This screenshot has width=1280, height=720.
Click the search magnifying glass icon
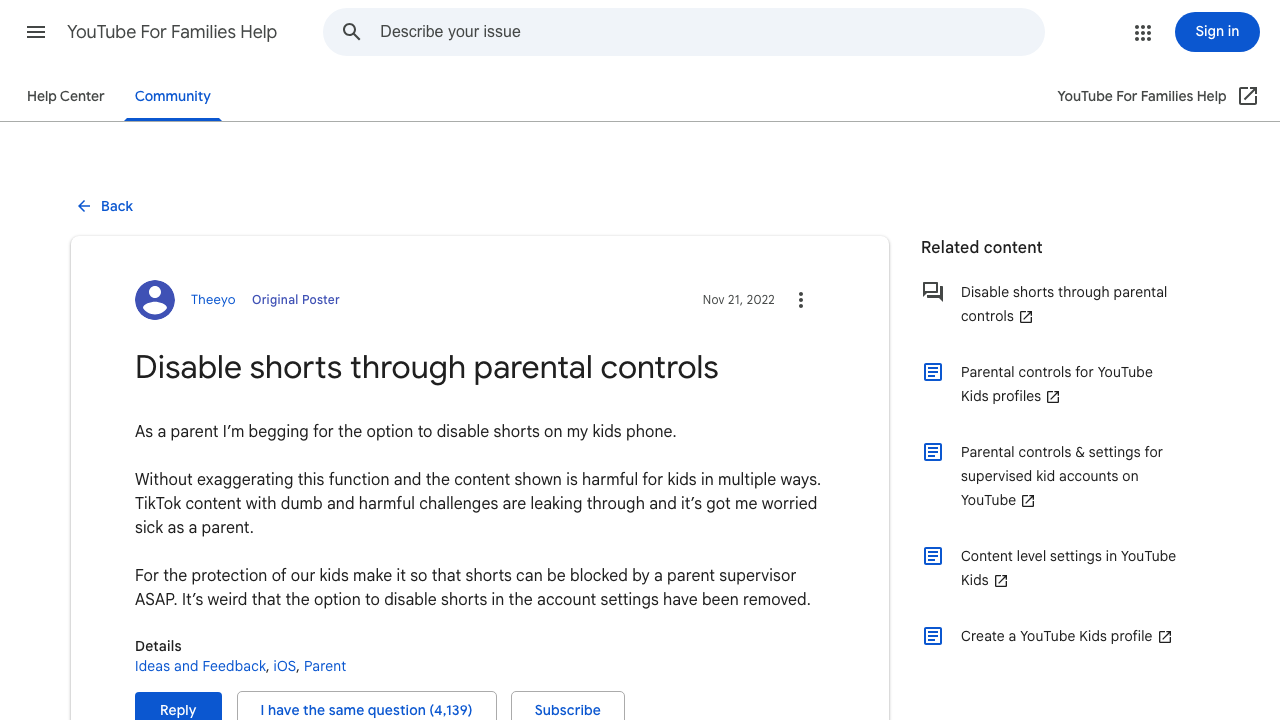click(x=352, y=32)
